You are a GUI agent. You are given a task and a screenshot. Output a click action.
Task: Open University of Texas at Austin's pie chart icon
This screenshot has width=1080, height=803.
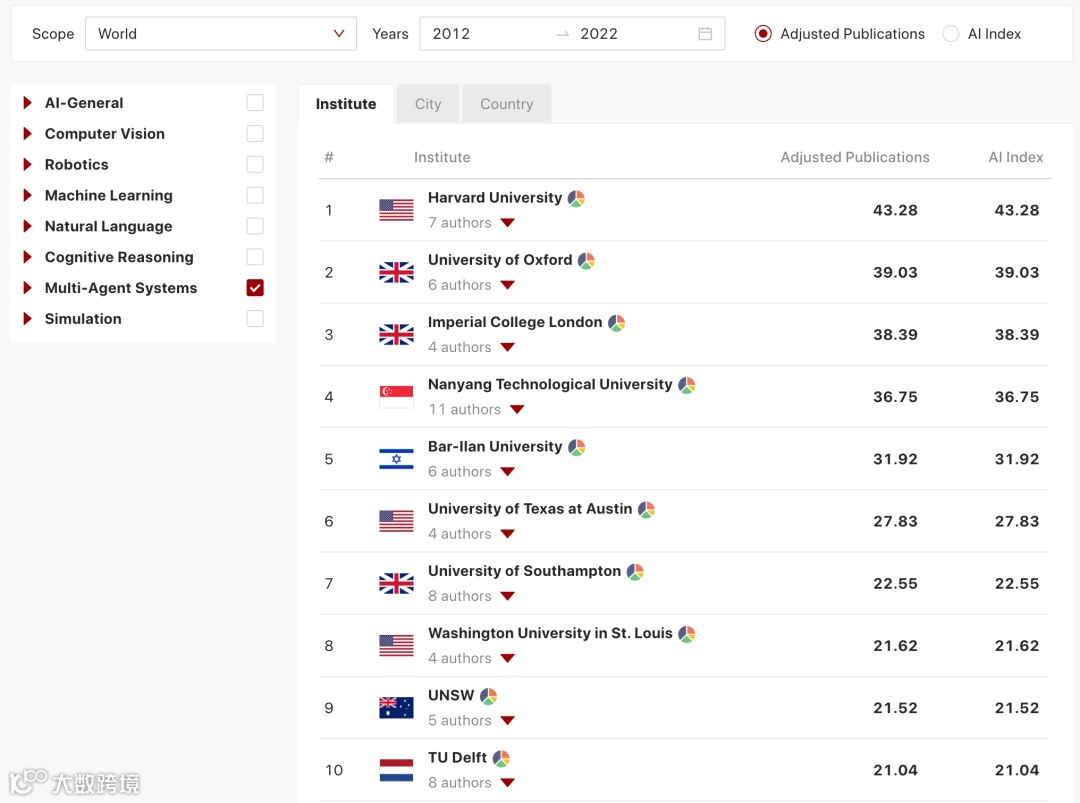(x=646, y=510)
